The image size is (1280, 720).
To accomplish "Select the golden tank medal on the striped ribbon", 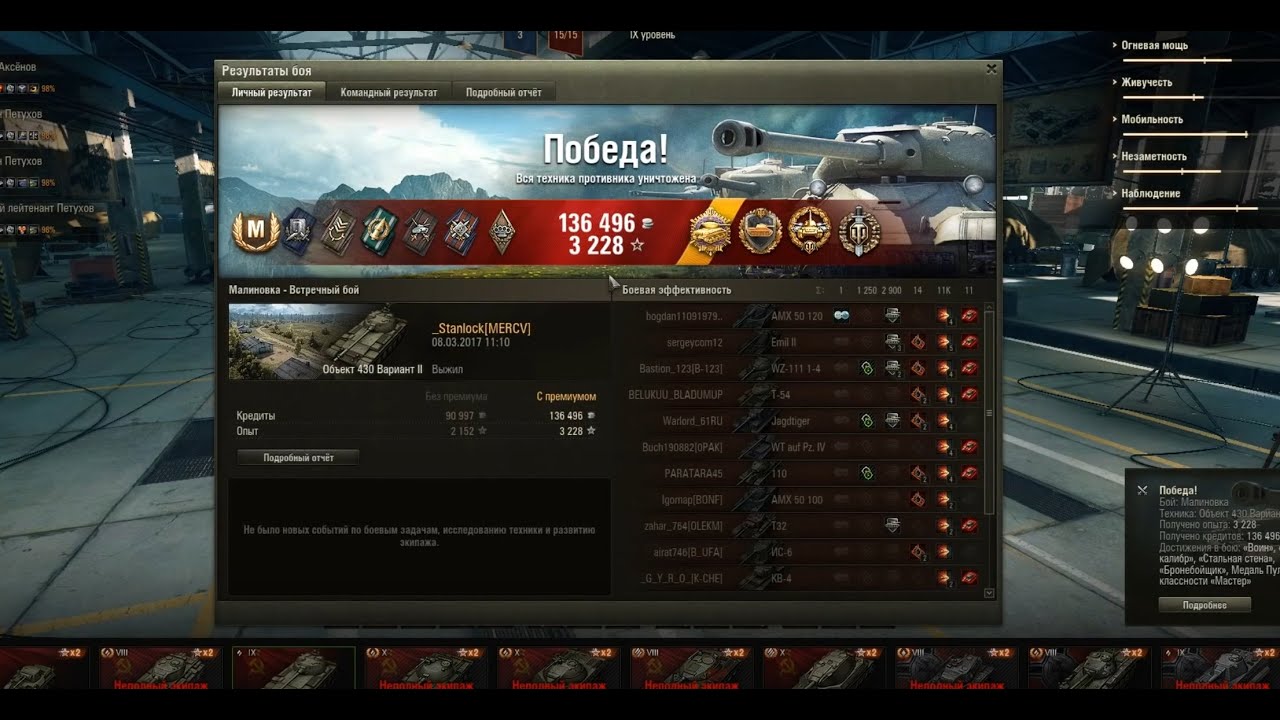I will pos(710,232).
